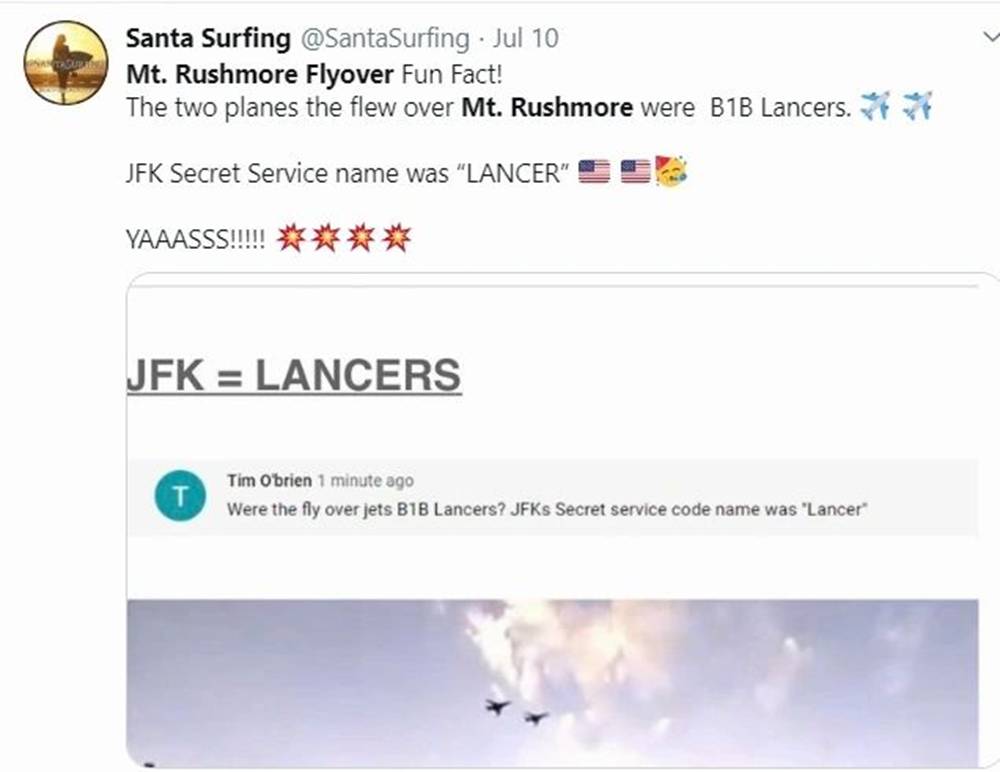
Task: Open the jets flyover sky image
Action: [553, 682]
